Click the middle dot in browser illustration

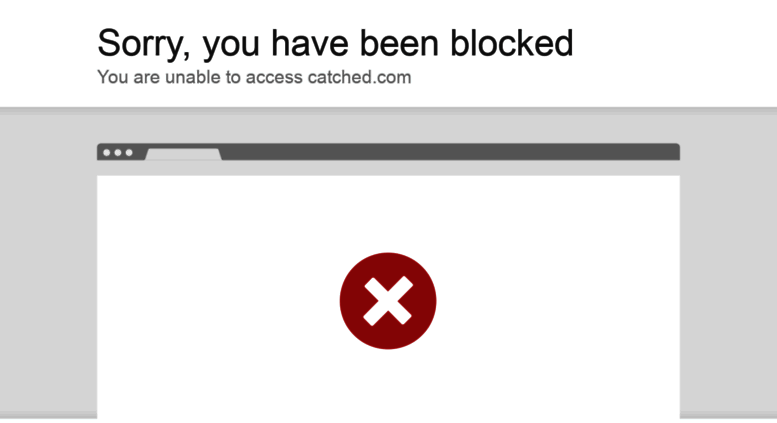coord(118,153)
